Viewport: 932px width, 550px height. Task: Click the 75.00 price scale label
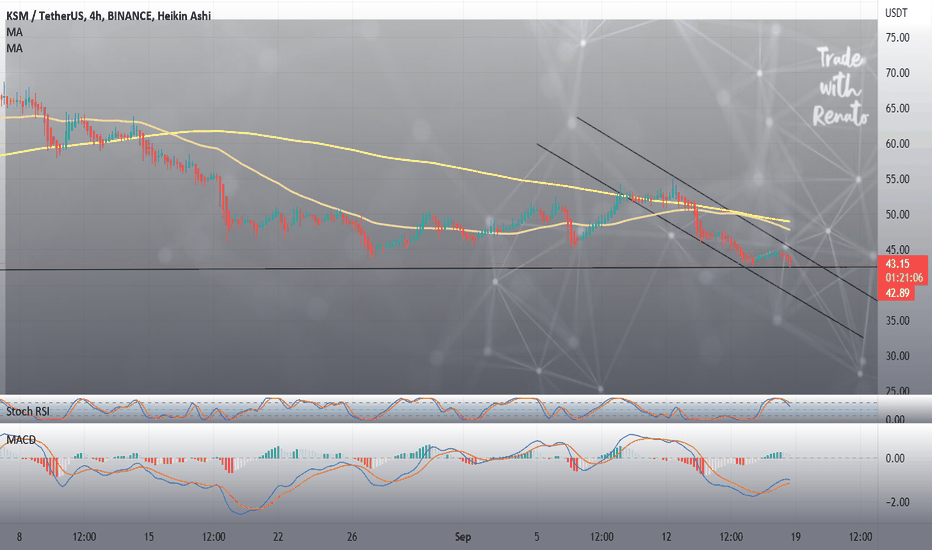pyautogui.click(x=898, y=37)
